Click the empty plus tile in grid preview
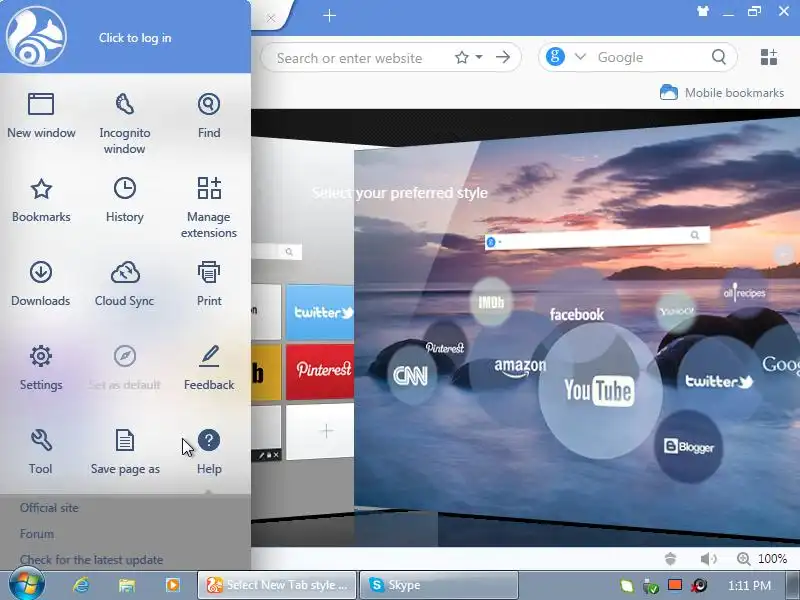This screenshot has height=600, width=800. click(x=320, y=431)
